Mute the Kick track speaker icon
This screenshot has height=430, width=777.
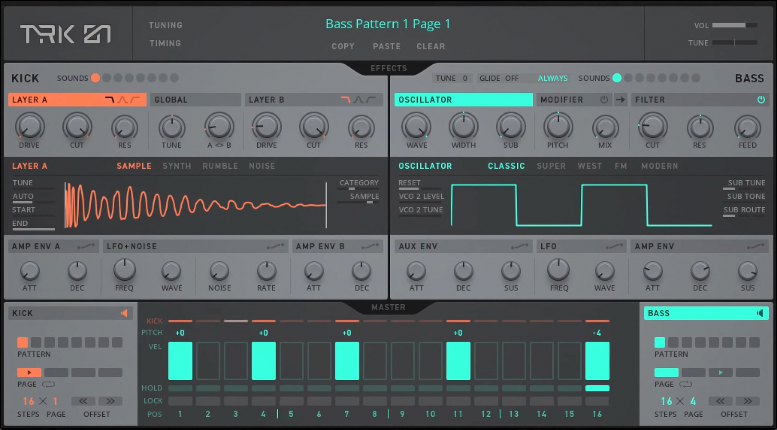(x=124, y=313)
